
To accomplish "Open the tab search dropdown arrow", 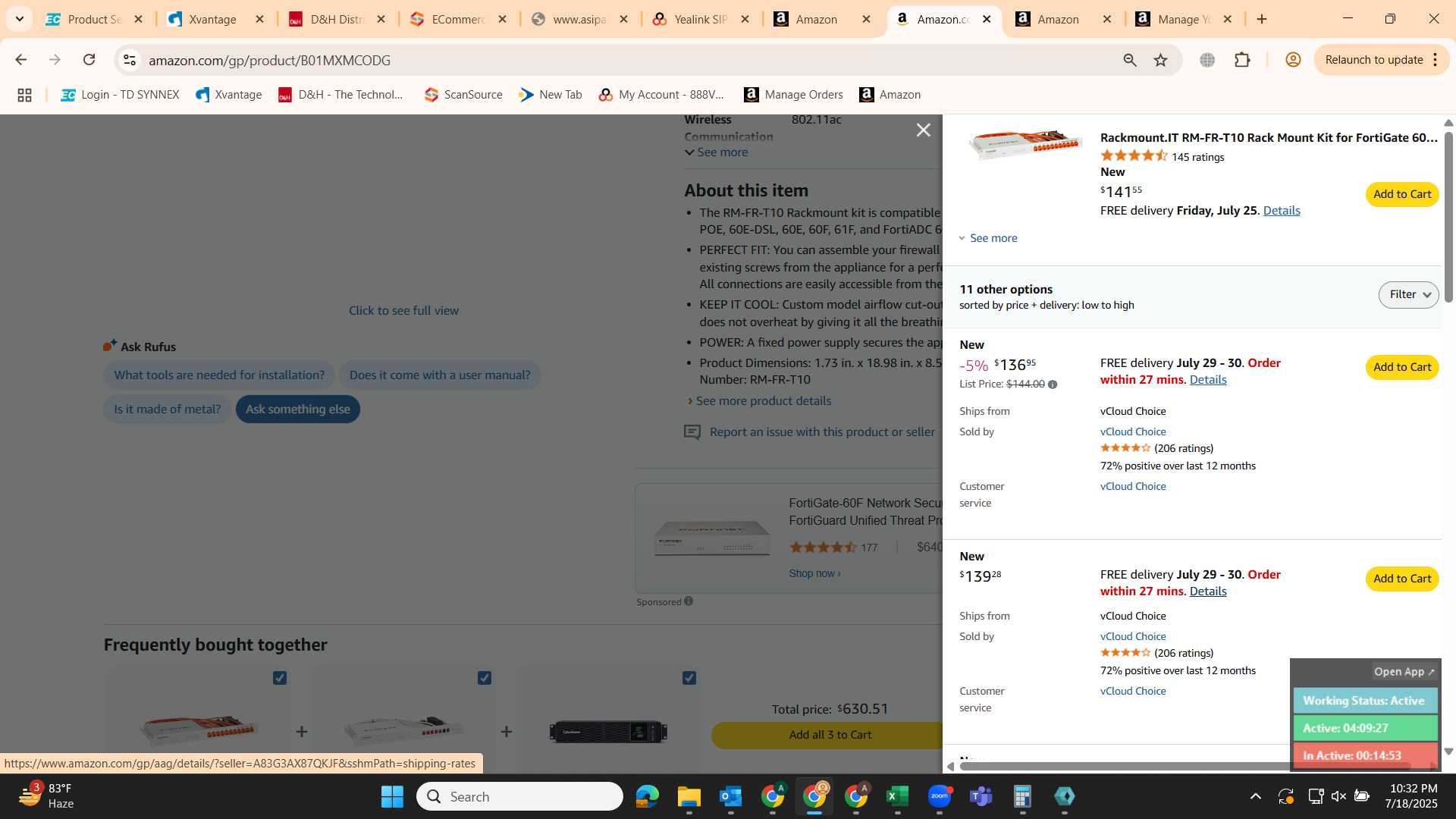I will [19, 19].
